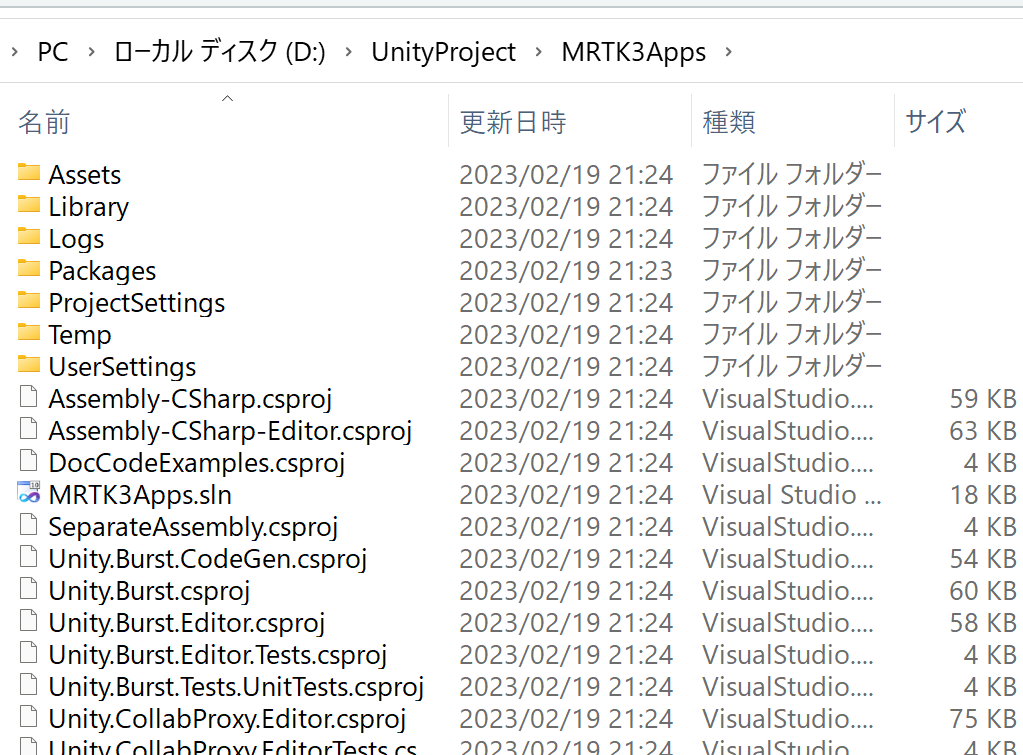This screenshot has height=755, width=1023.
Task: Click the MRTK3Apps.sln Visual Studio icon
Action: coord(29,493)
